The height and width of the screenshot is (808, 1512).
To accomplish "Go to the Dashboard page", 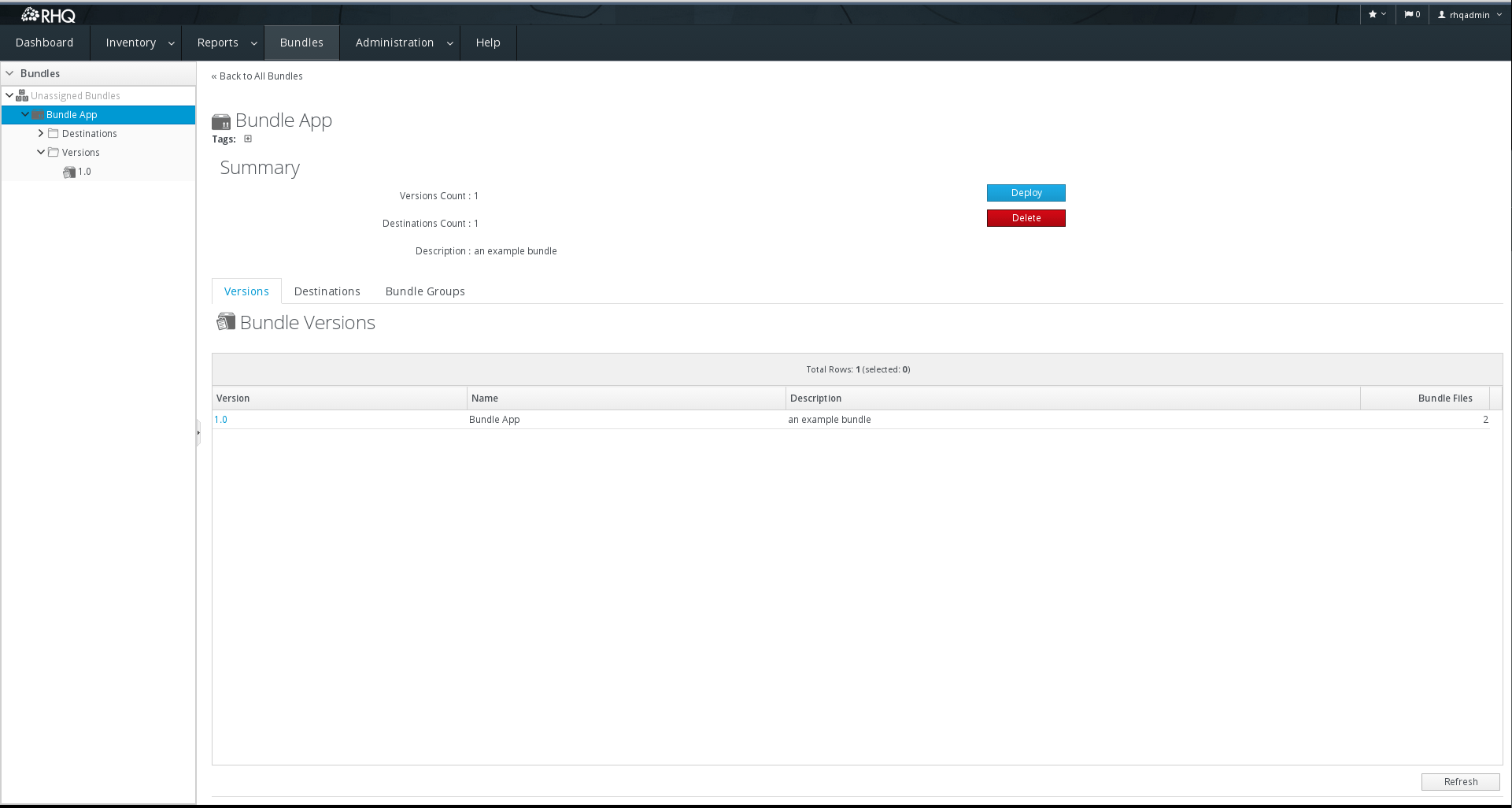I will point(45,43).
